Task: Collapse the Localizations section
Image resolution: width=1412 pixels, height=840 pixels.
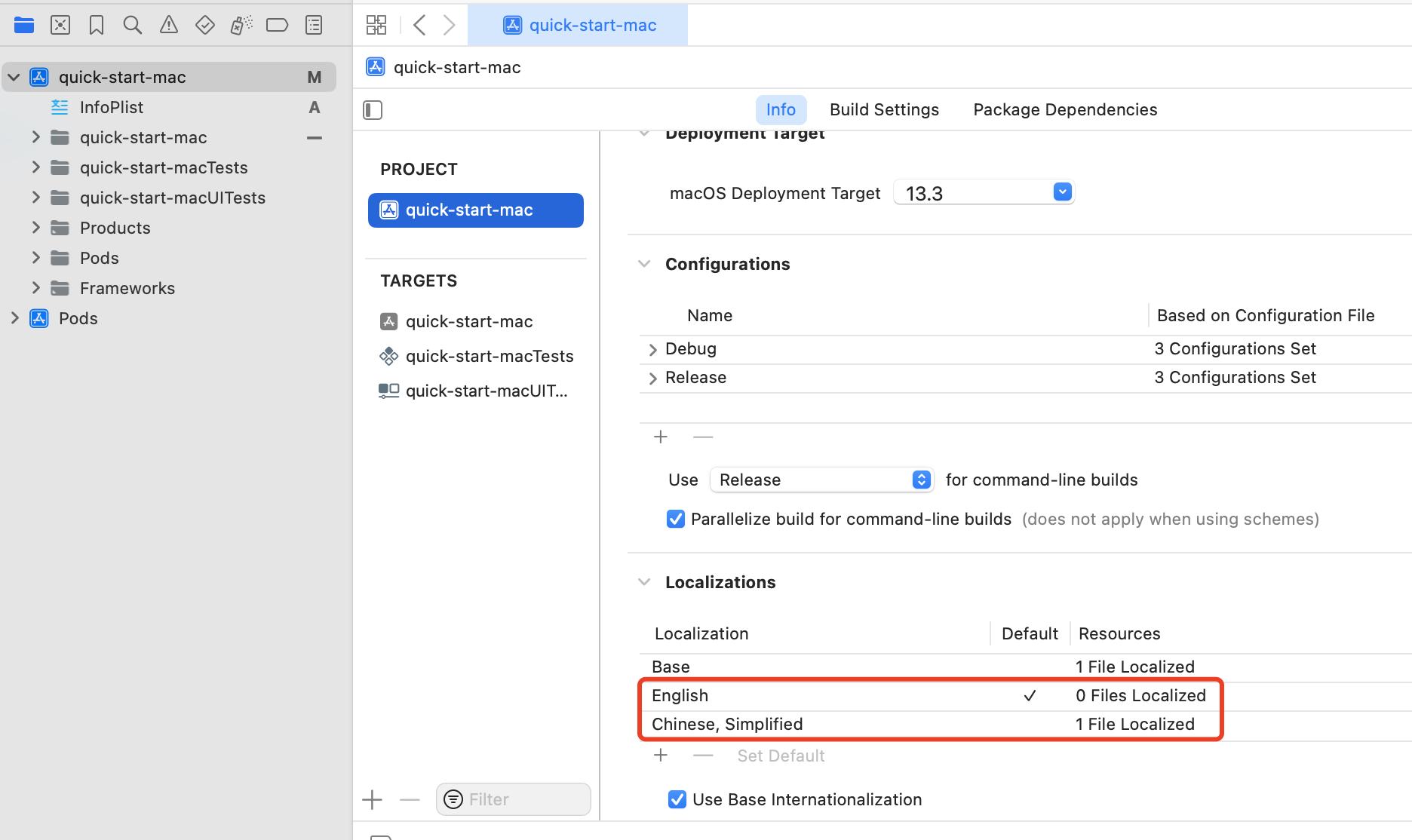Action: coord(644,582)
